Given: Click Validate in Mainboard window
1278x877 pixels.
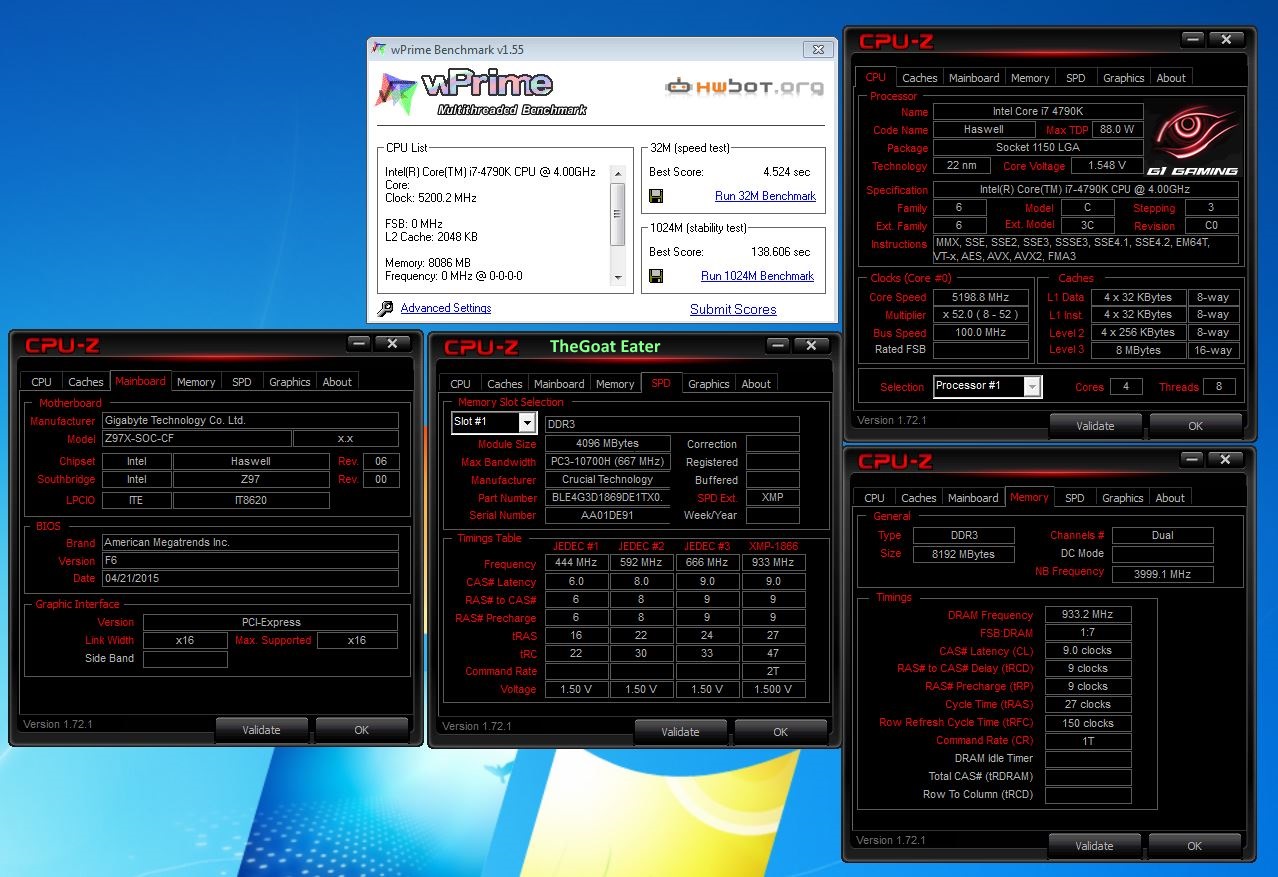Looking at the screenshot, I should point(261,730).
